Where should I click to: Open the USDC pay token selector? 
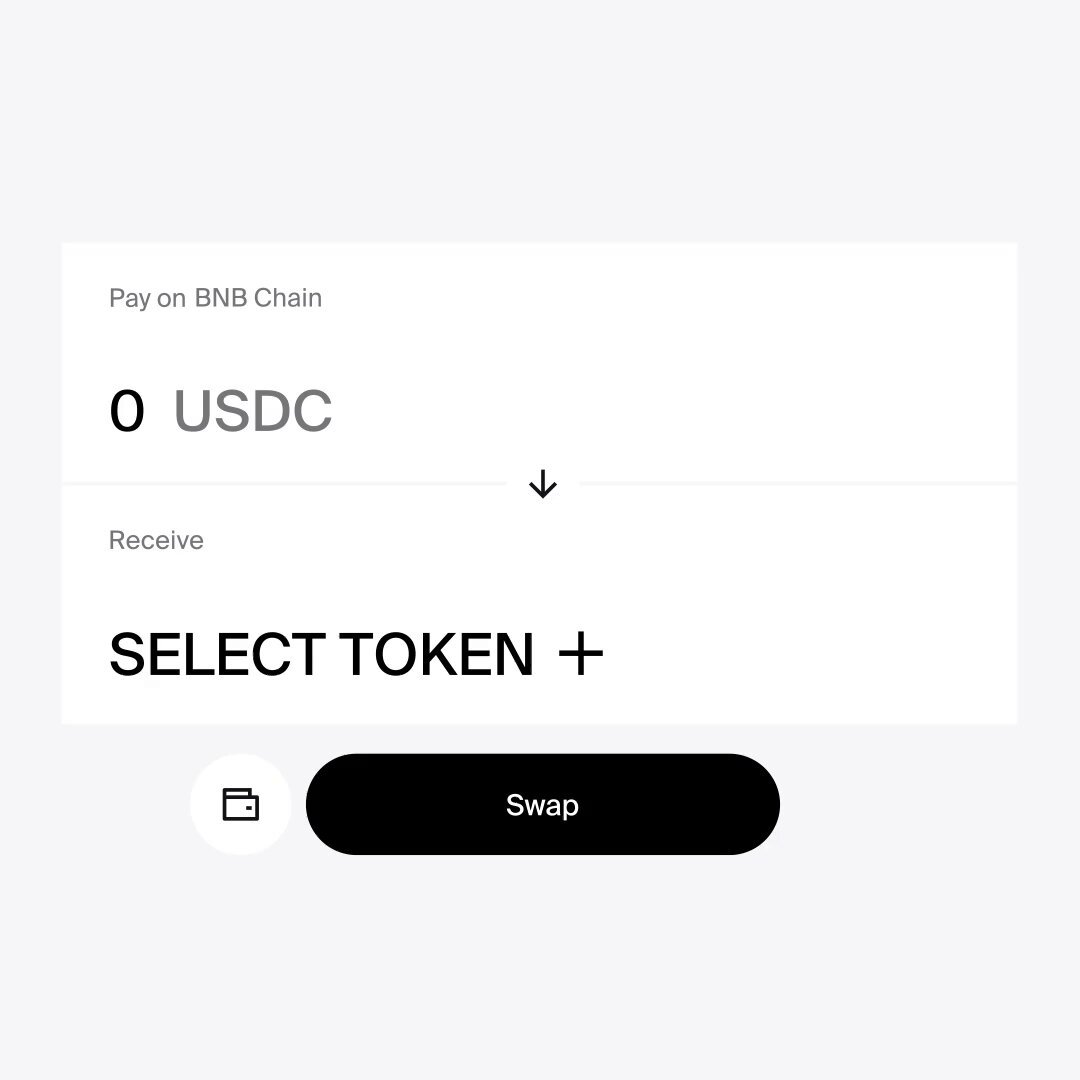253,411
